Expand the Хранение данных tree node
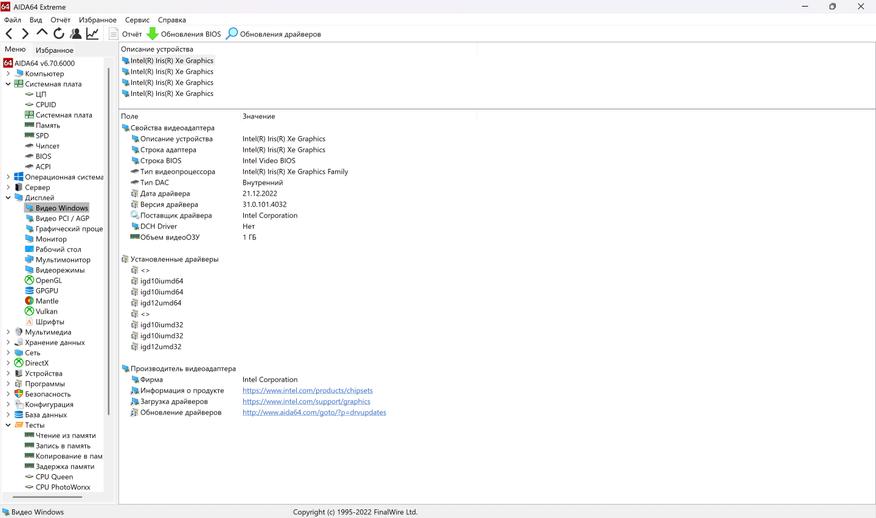Viewport: 876px width, 518px height. (x=8, y=342)
